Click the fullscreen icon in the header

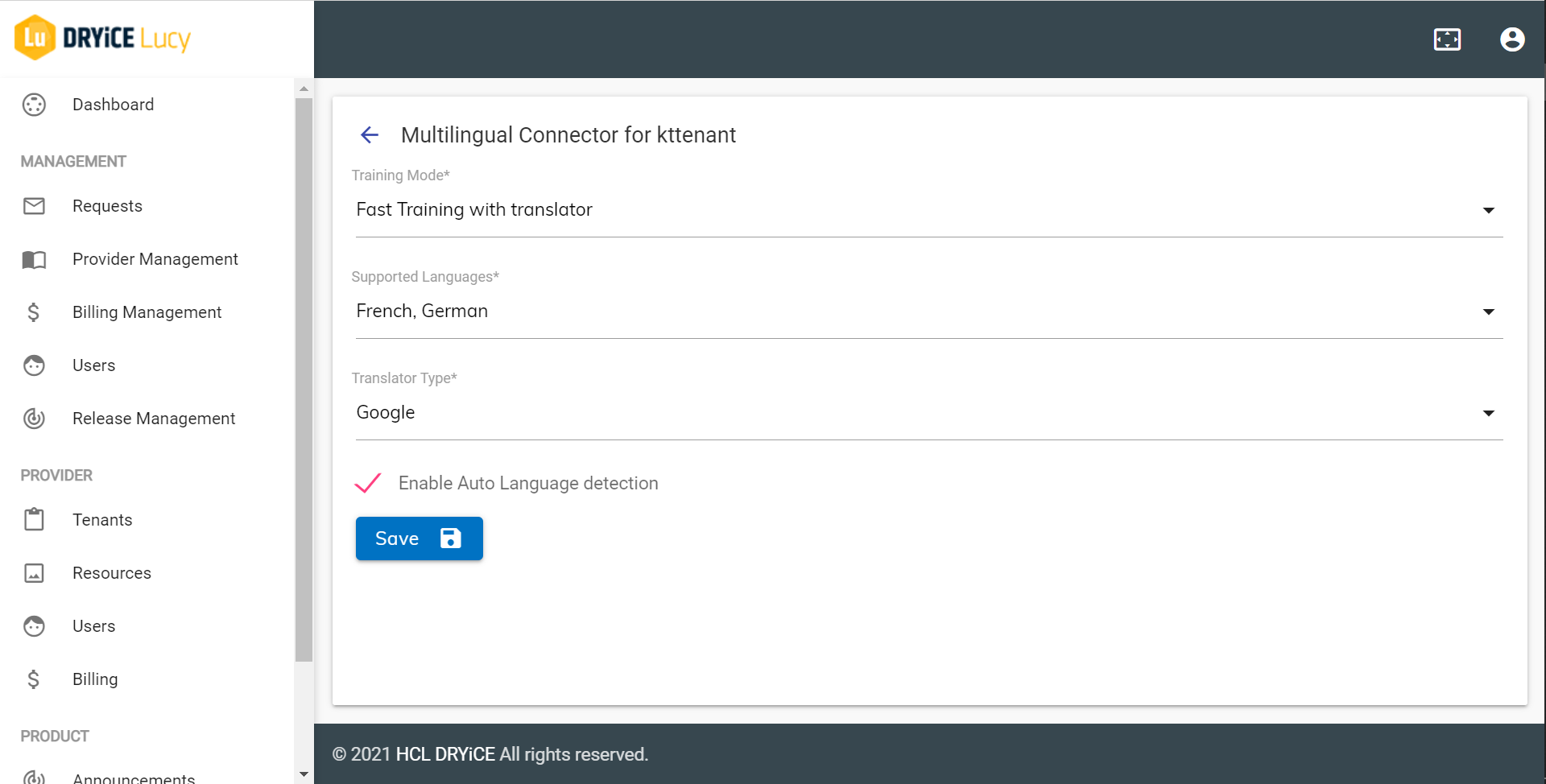(1448, 39)
